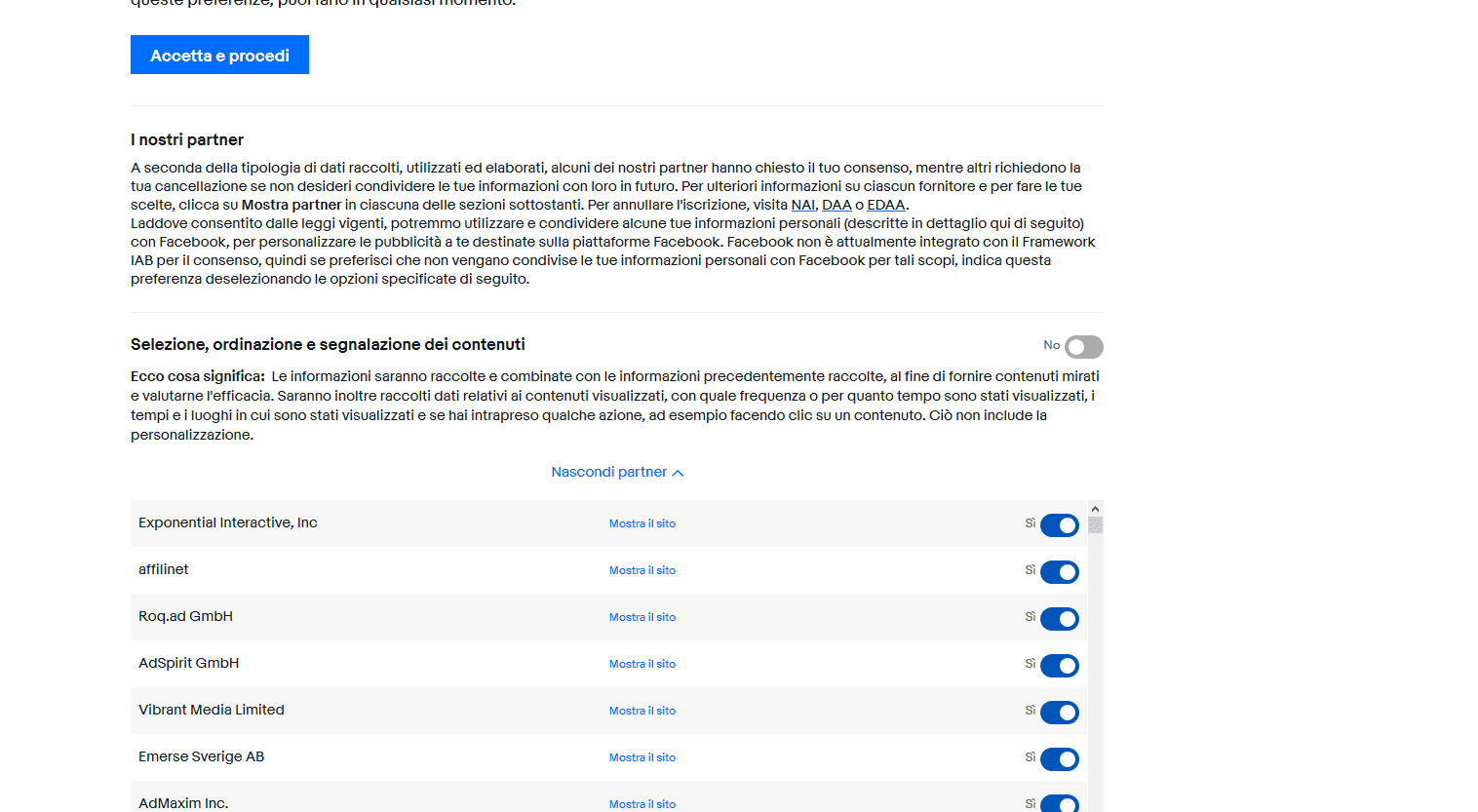1478x812 pixels.
Task: Click Mostra il sito for Emerse Sverige AB
Action: click(642, 758)
